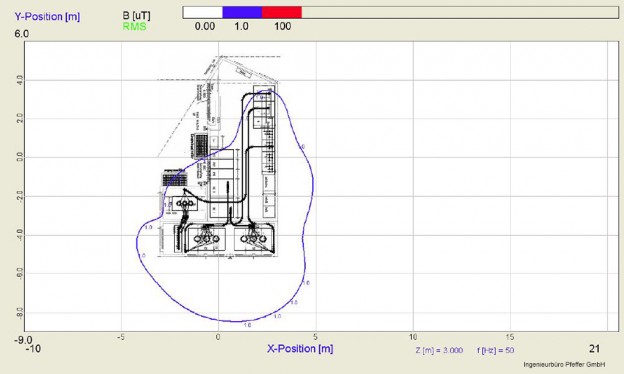The width and height of the screenshot is (624, 374).
Task: Click the Y-Position [m] axis title
Action: tap(47, 17)
